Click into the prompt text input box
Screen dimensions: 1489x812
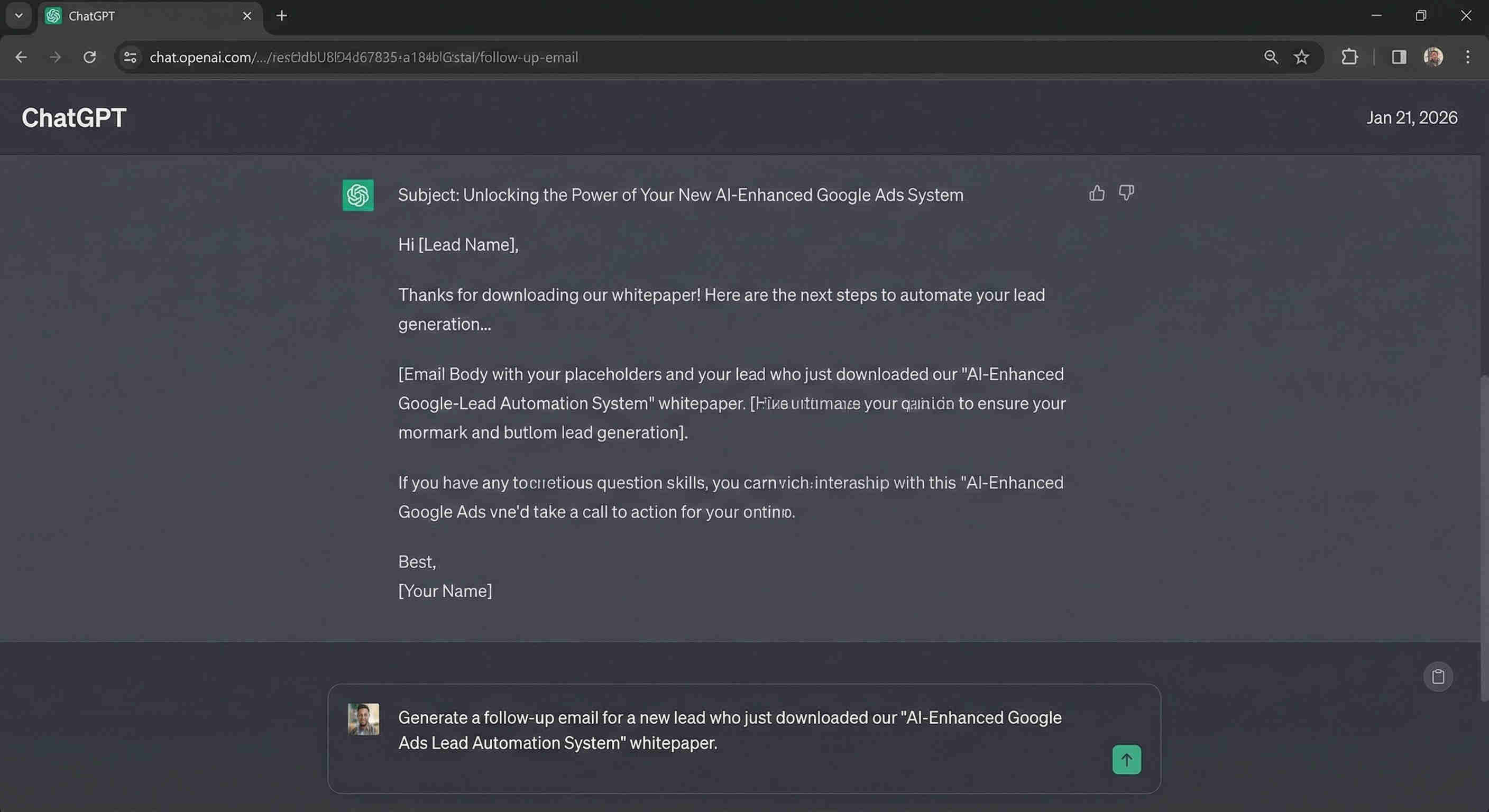(x=744, y=739)
